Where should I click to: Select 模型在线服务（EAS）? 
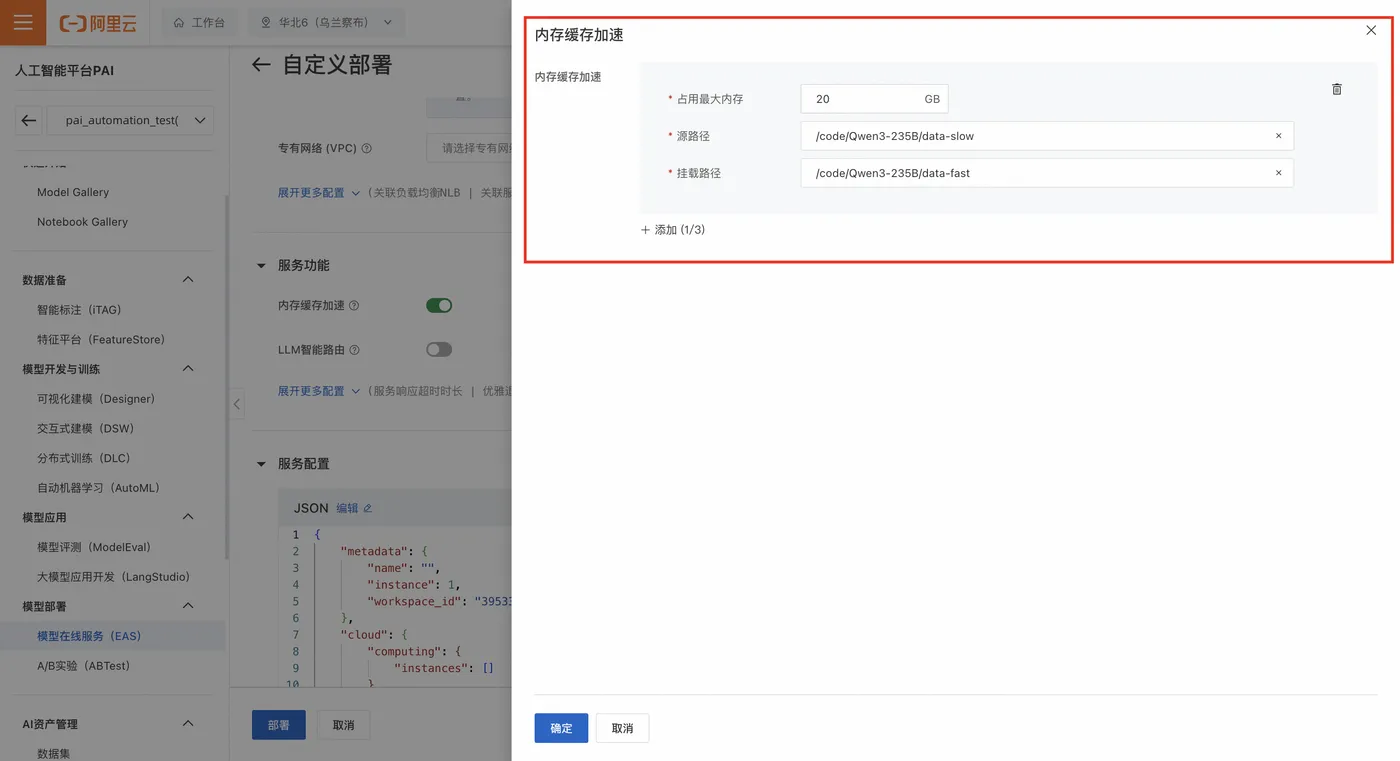89,636
